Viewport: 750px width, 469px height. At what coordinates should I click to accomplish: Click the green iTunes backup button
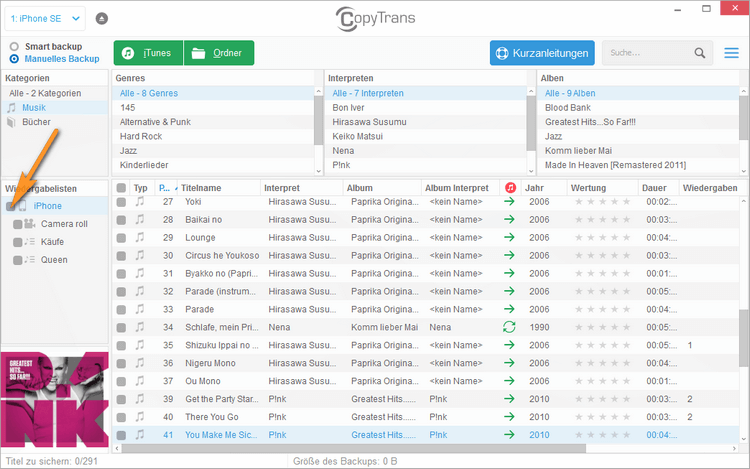coord(148,53)
